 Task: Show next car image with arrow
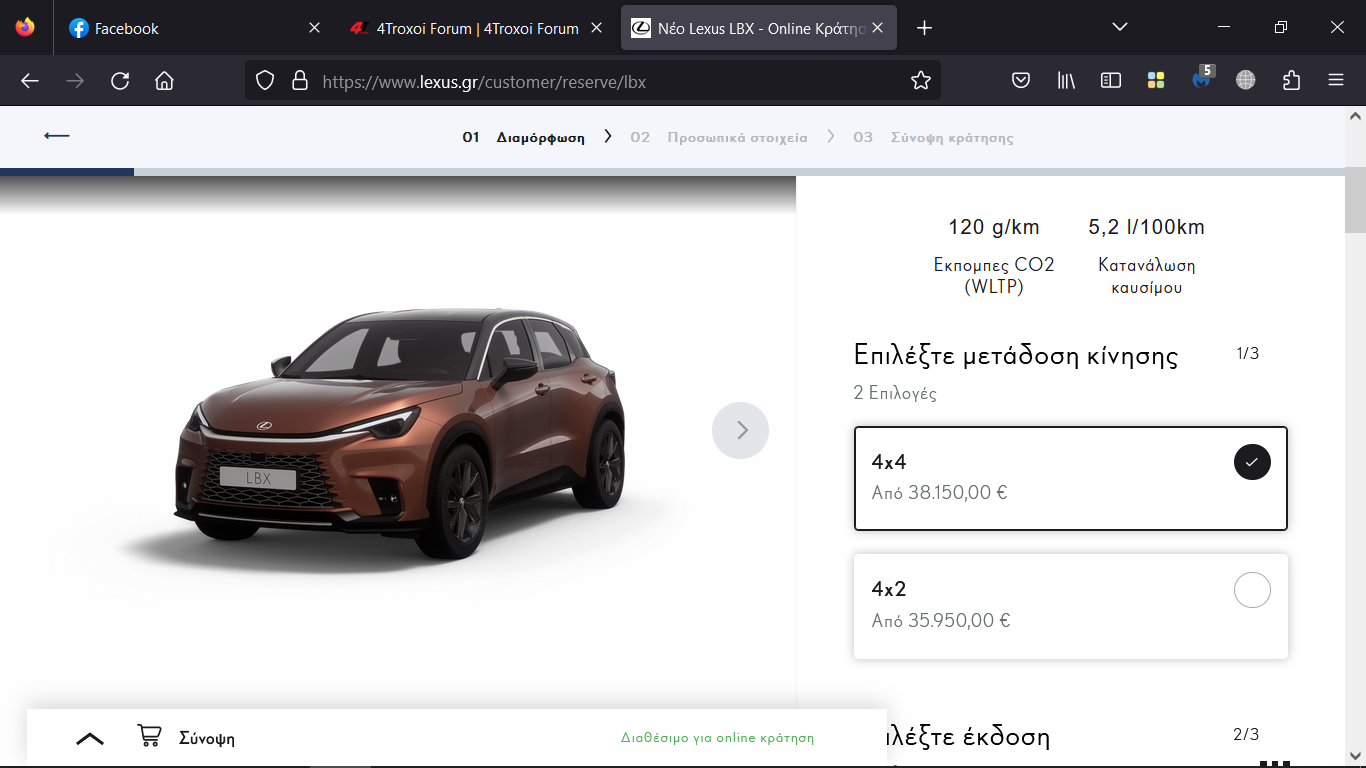tap(740, 430)
